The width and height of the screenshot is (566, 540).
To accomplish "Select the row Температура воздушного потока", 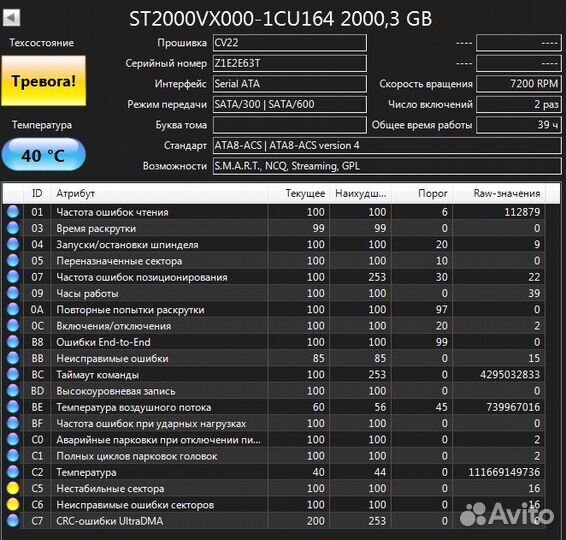I will tap(274, 407).
